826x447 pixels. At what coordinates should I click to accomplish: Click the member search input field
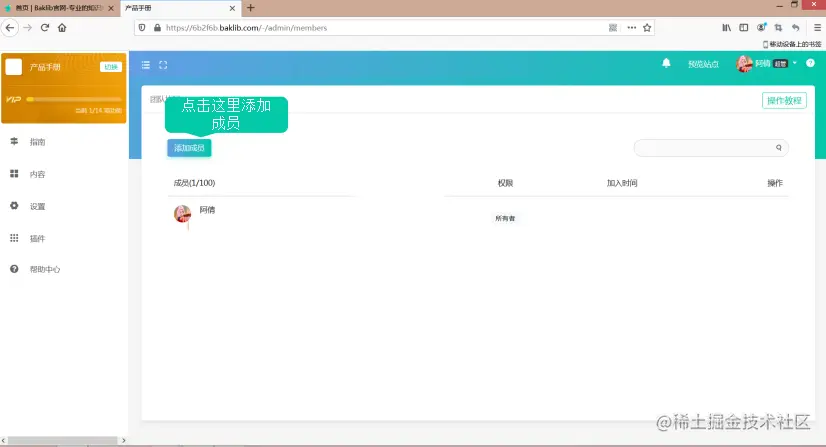pyautogui.click(x=711, y=148)
